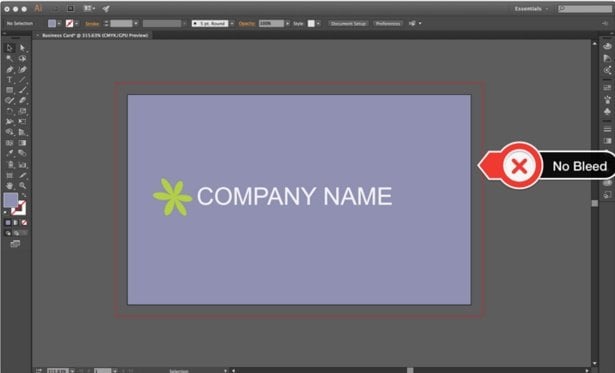615x373 pixels.
Task: Select the Magic Wand tool
Action: pos(9,58)
